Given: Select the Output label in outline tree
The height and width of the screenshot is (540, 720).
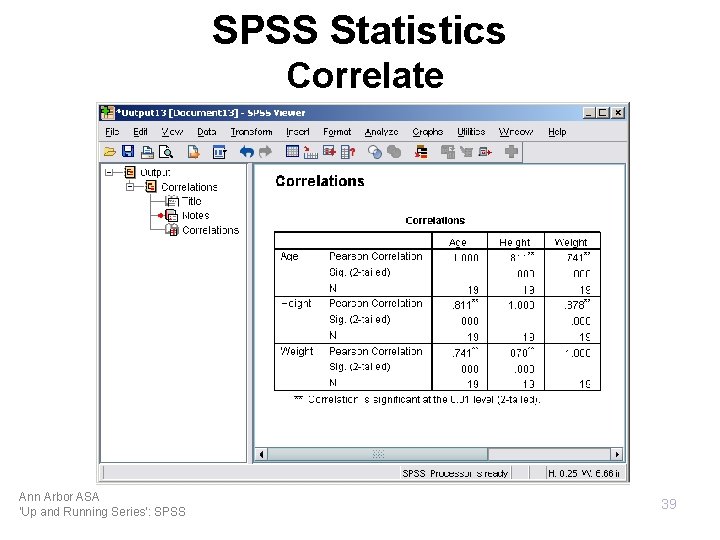Looking at the screenshot, I should (155, 172).
